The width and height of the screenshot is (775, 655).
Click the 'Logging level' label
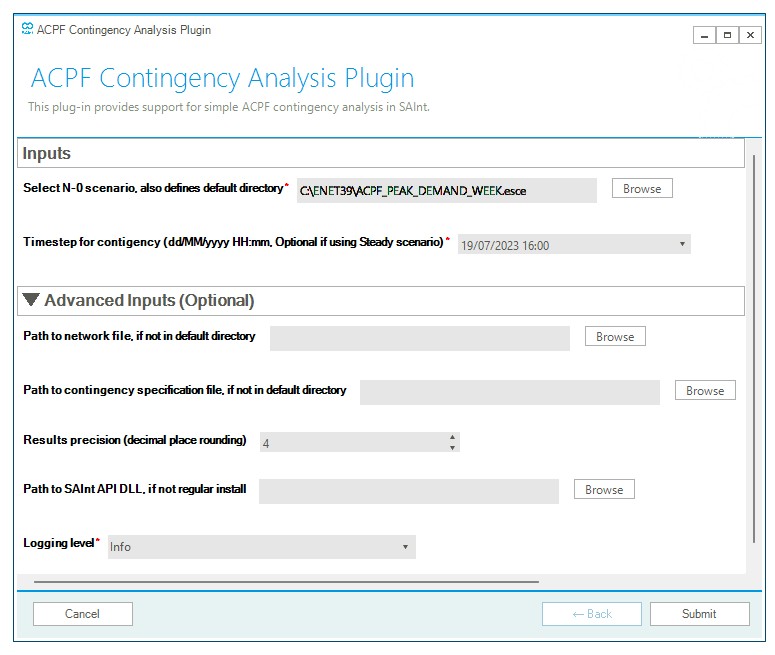pos(58,543)
